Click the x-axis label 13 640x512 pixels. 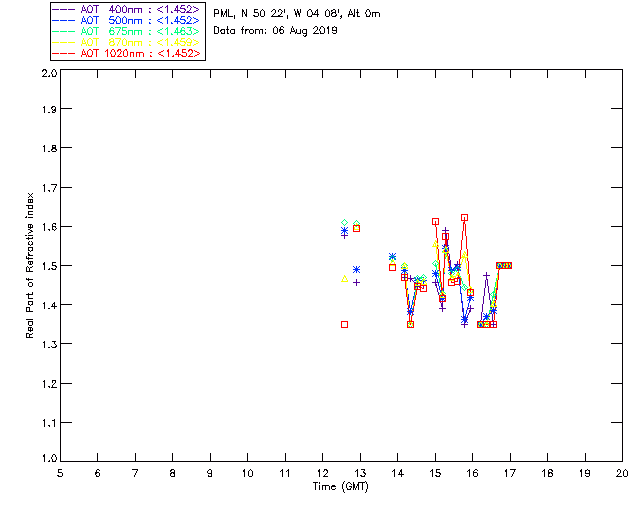click(x=360, y=473)
